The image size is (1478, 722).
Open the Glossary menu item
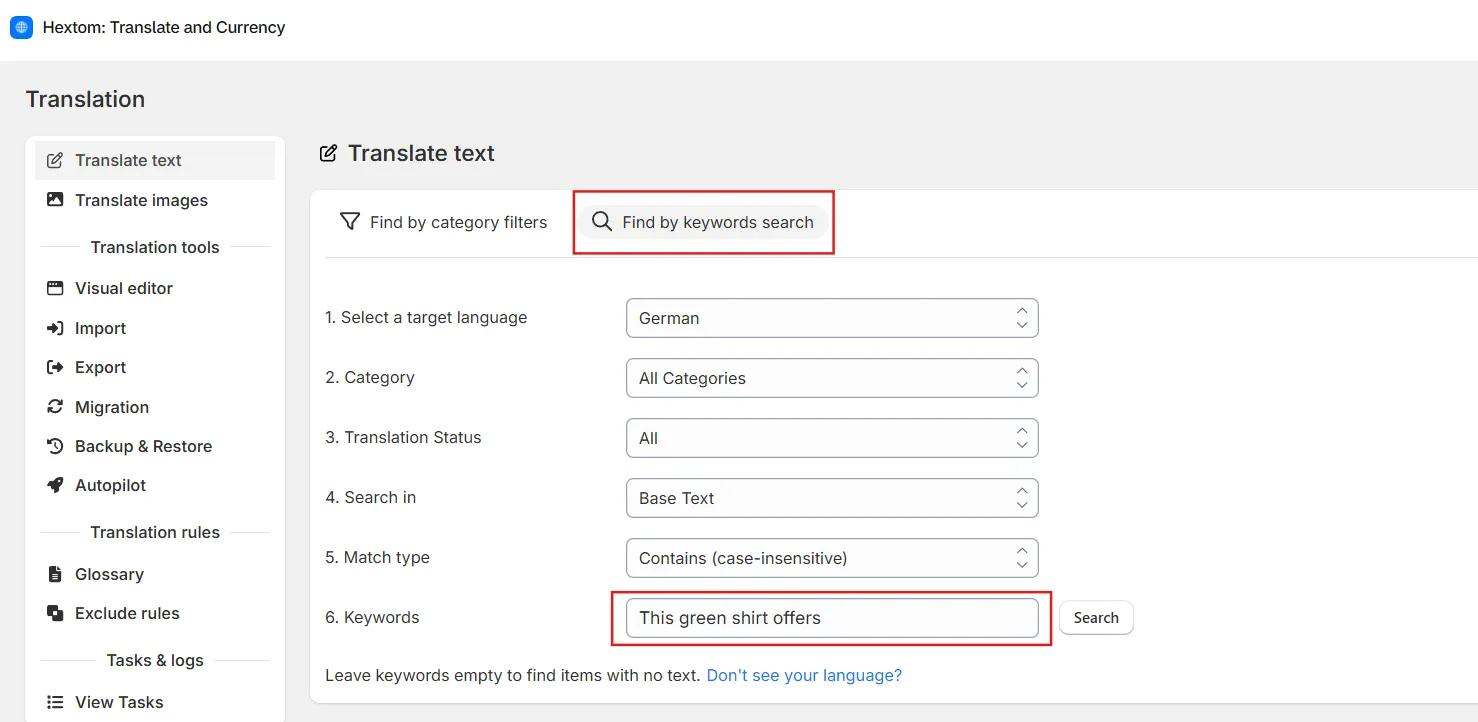(x=155, y=574)
